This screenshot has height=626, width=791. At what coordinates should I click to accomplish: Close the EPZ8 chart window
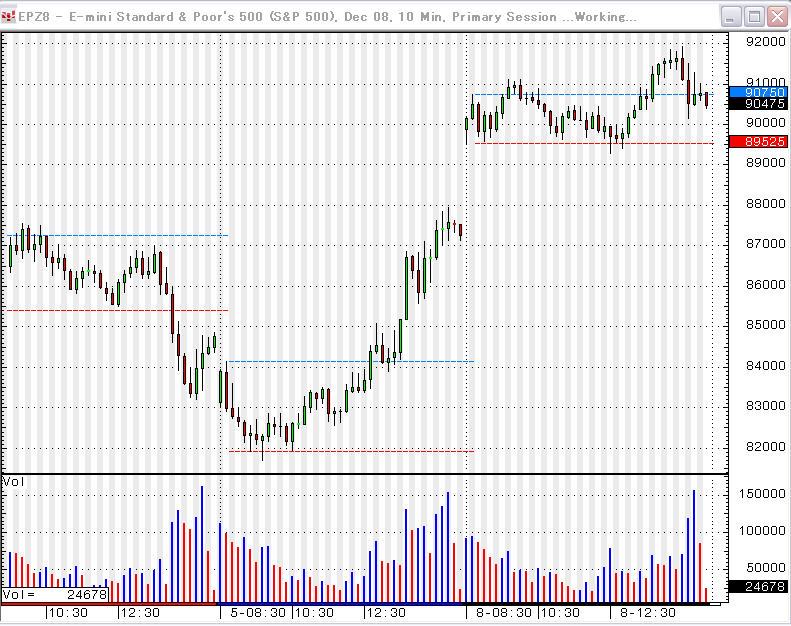(x=777, y=17)
